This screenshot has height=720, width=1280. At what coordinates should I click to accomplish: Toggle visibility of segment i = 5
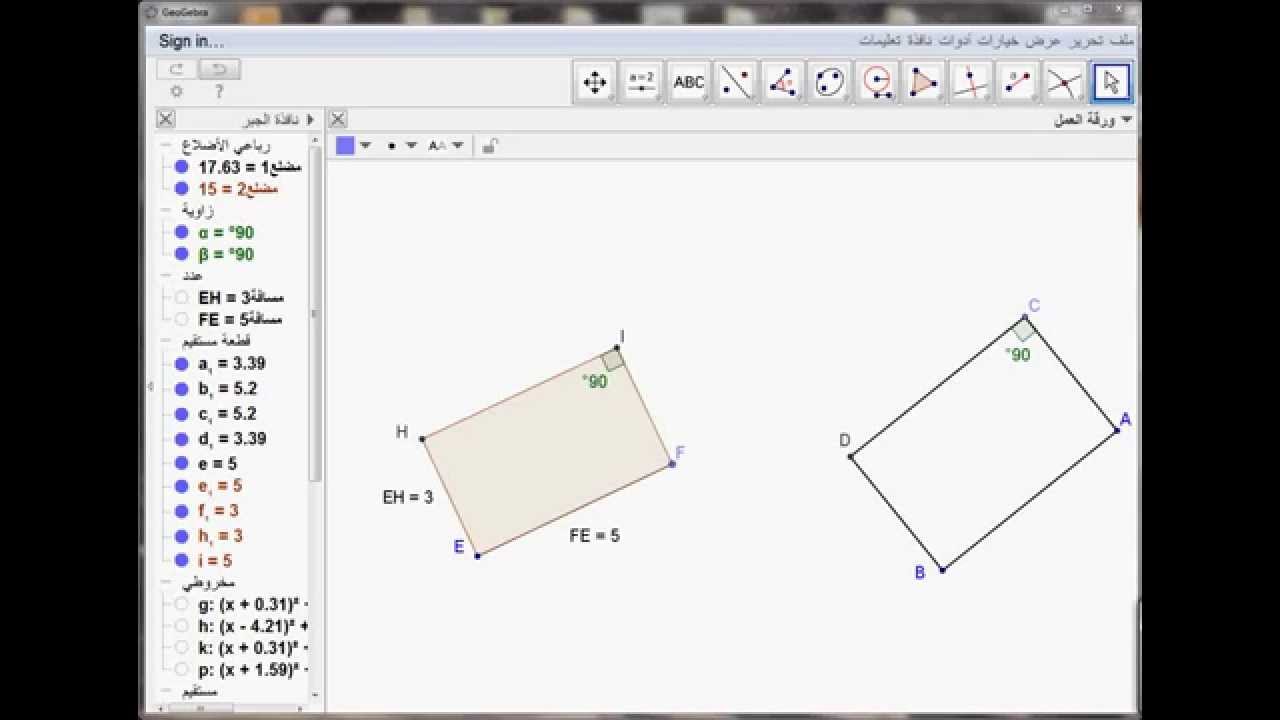(181, 561)
